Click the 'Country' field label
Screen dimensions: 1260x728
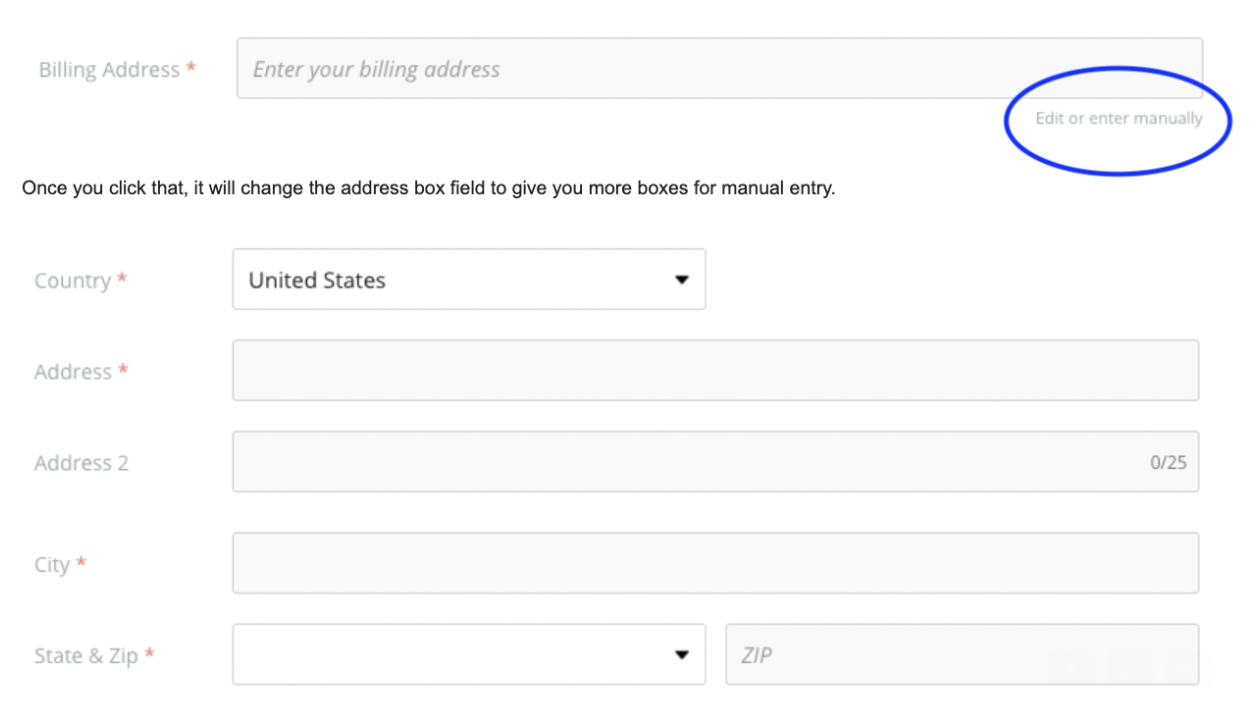click(72, 281)
